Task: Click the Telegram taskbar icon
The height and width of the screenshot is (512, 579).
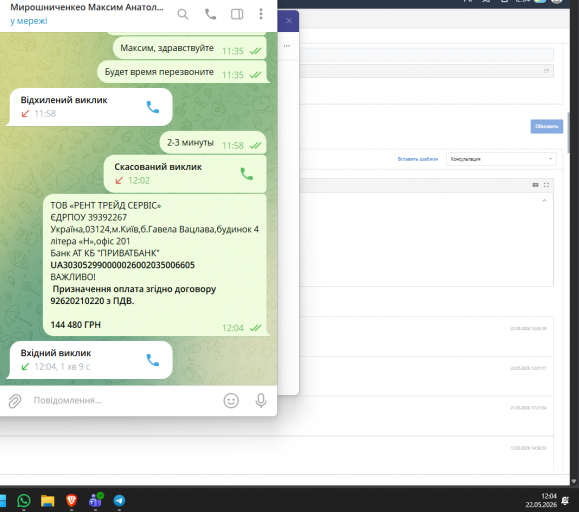Action: (119, 501)
